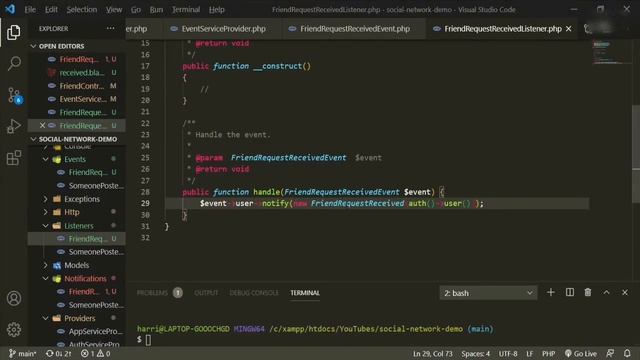Open errors and warnings count in status bar
This screenshot has height=360, width=640.
coord(95,353)
